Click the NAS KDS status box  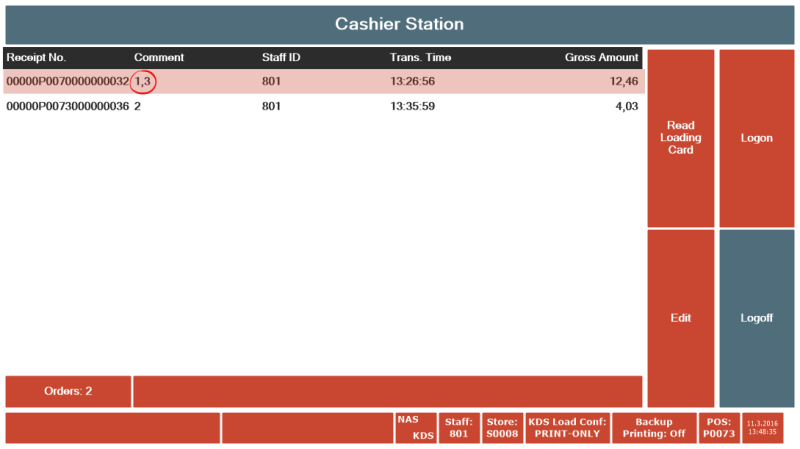click(416, 428)
